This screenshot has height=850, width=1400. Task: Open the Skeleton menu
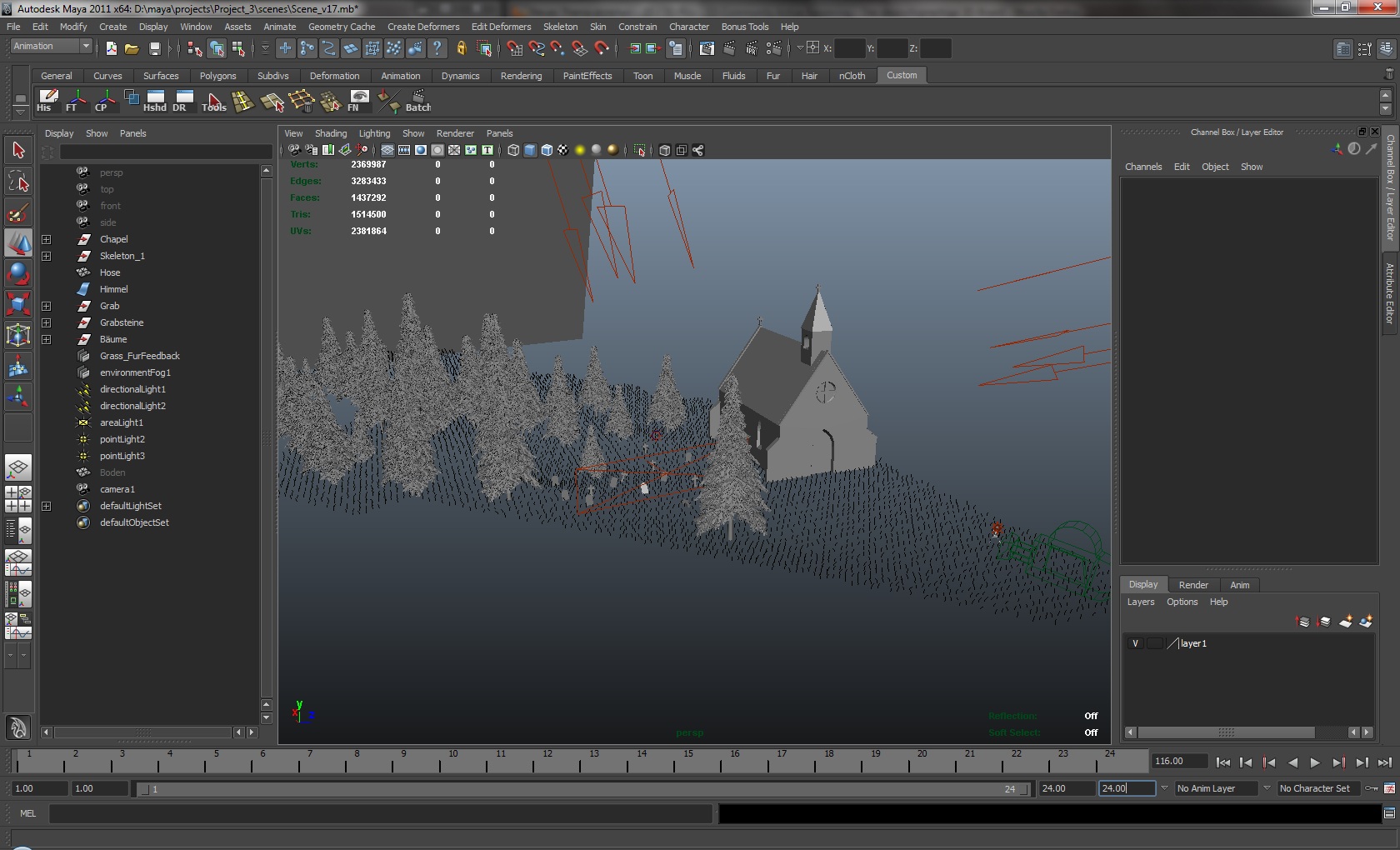click(560, 27)
